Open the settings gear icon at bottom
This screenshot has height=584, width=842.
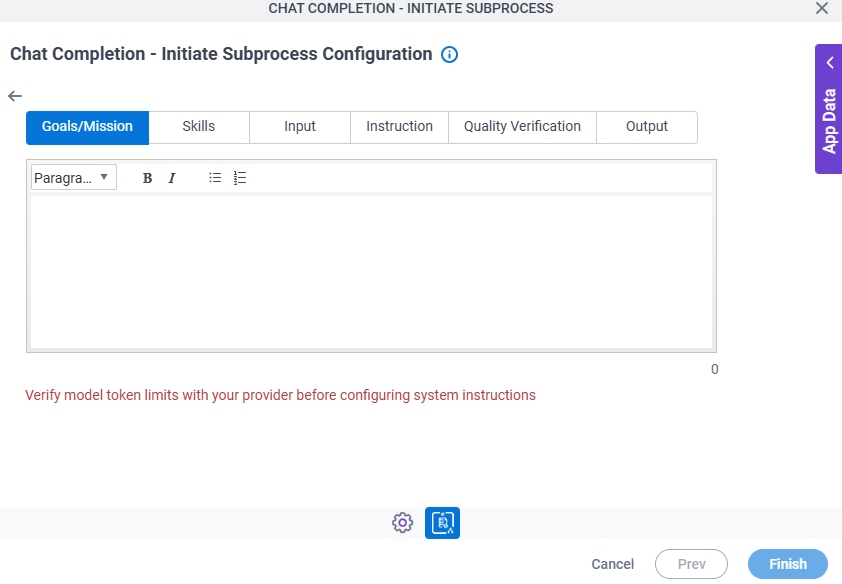[402, 522]
